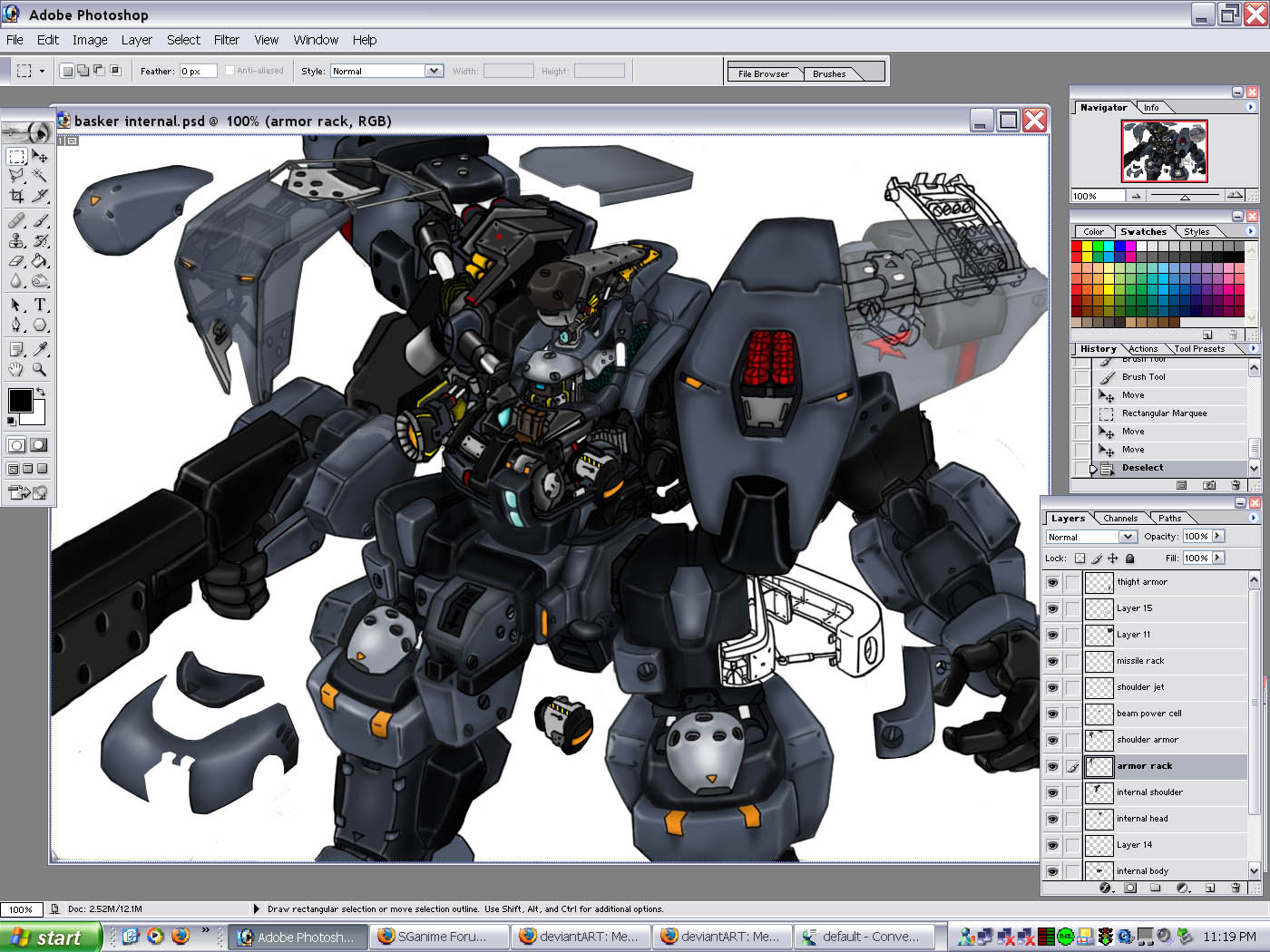Toggle lock all for layer
This screenshot has height=952, width=1270.
(1129, 559)
